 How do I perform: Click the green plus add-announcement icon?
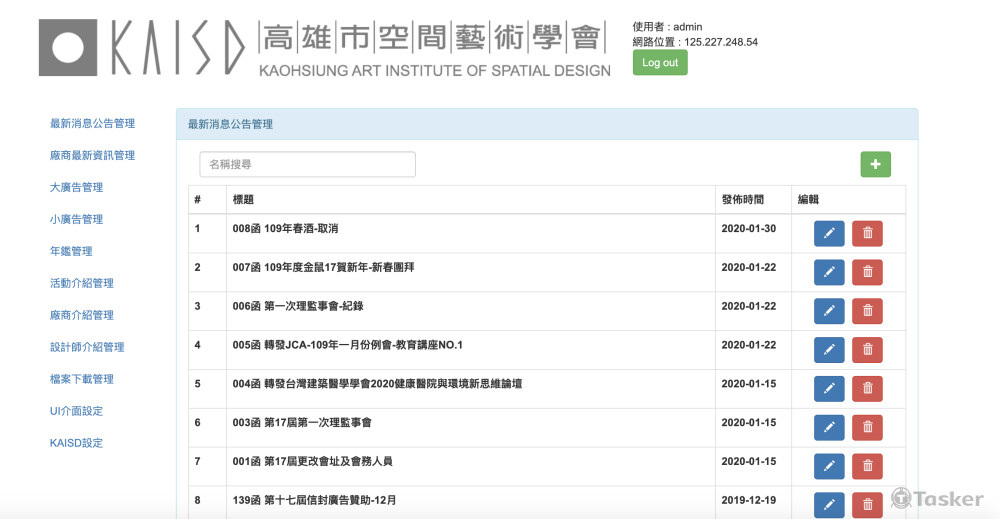(875, 165)
